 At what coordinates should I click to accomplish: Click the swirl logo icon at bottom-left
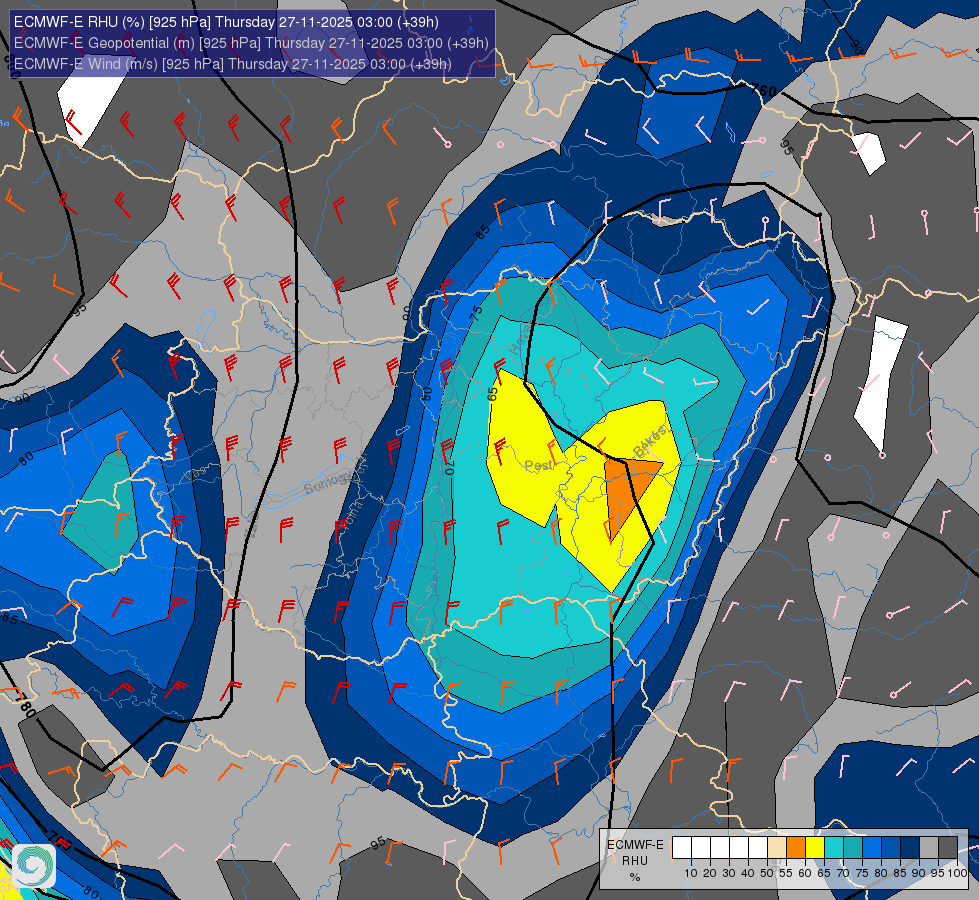(x=34, y=866)
